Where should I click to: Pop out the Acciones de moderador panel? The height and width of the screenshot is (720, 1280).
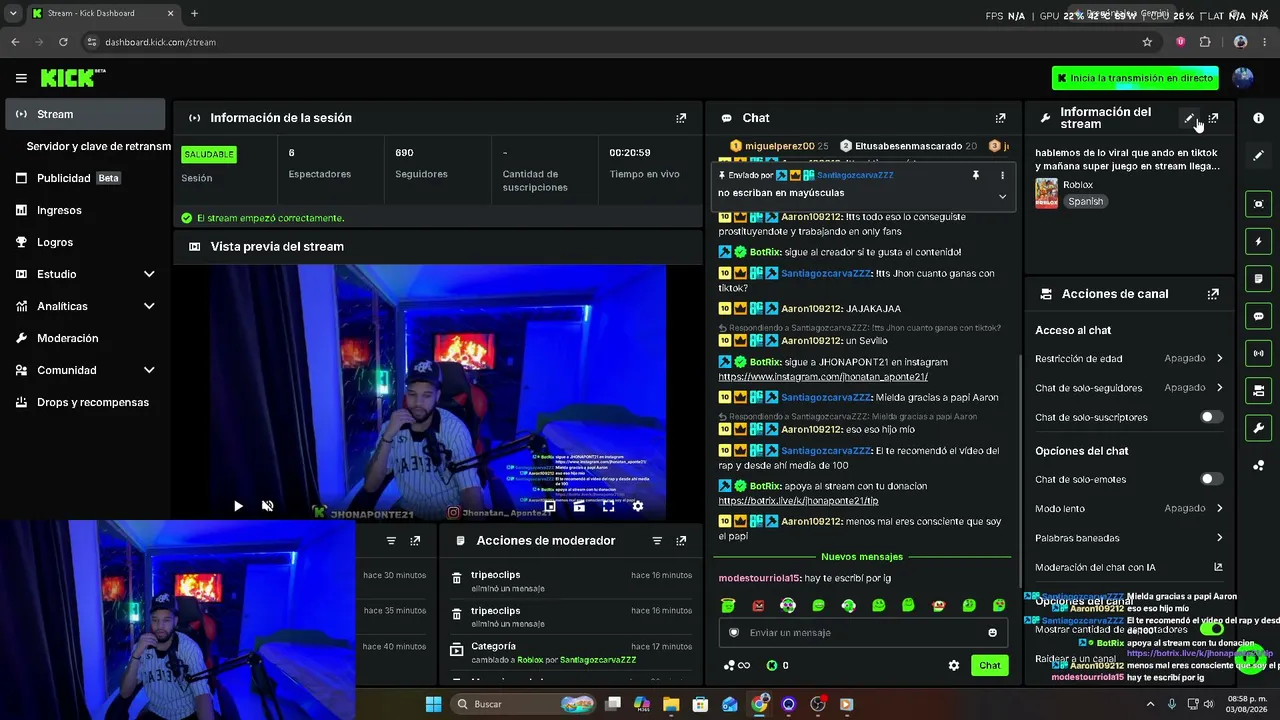point(681,541)
